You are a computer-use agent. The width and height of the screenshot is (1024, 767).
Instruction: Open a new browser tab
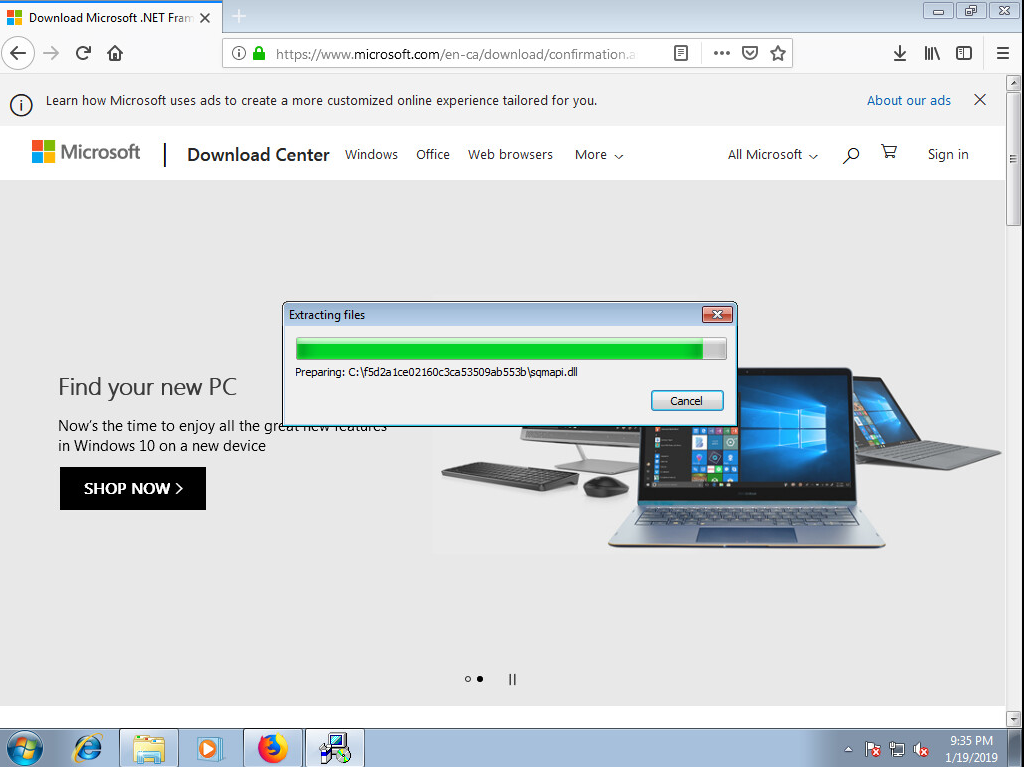(x=239, y=17)
